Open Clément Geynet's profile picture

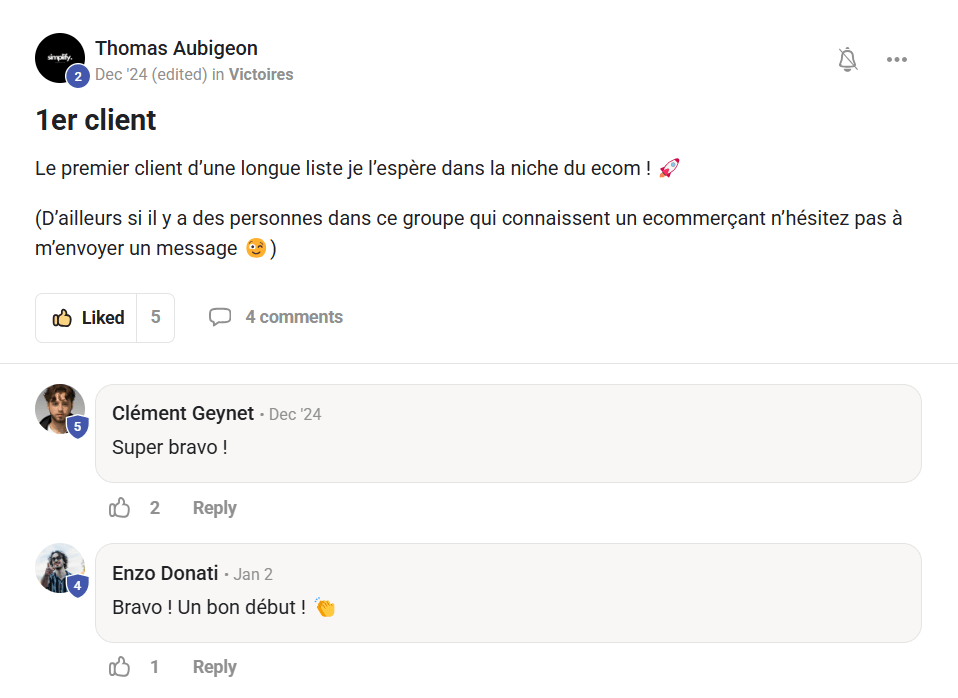point(58,407)
